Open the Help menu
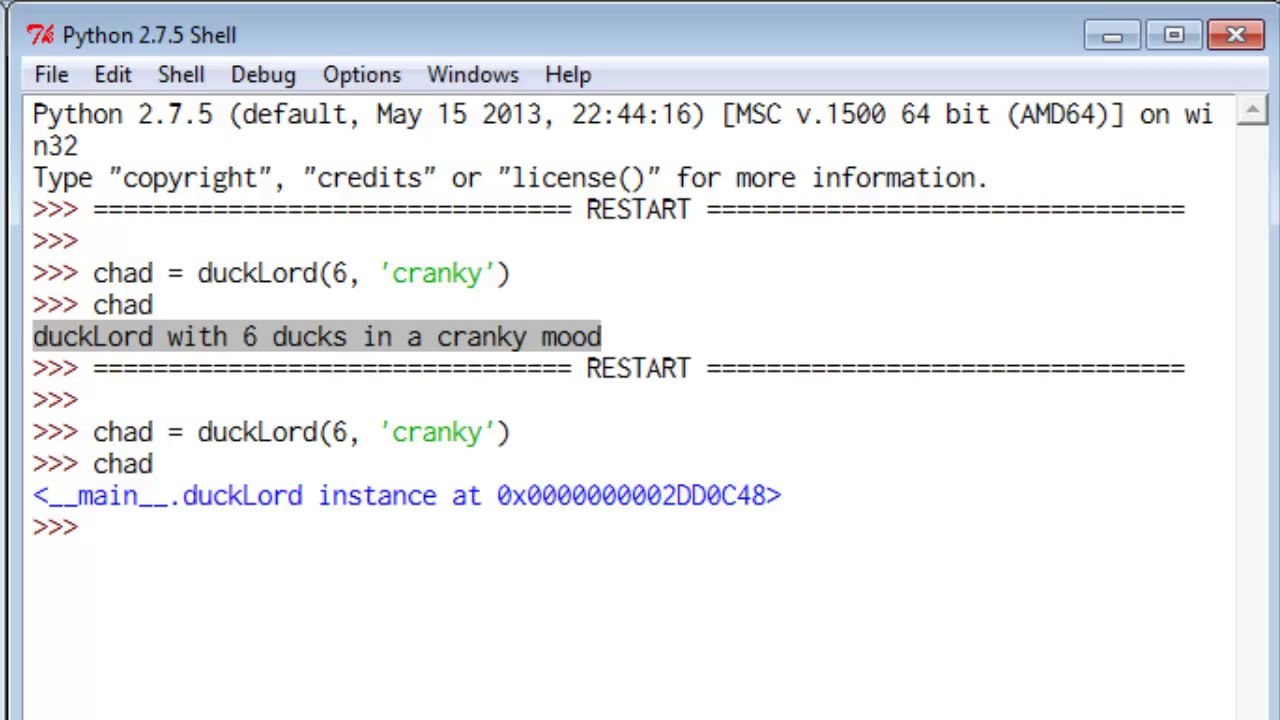The height and width of the screenshot is (720, 1280). [568, 75]
